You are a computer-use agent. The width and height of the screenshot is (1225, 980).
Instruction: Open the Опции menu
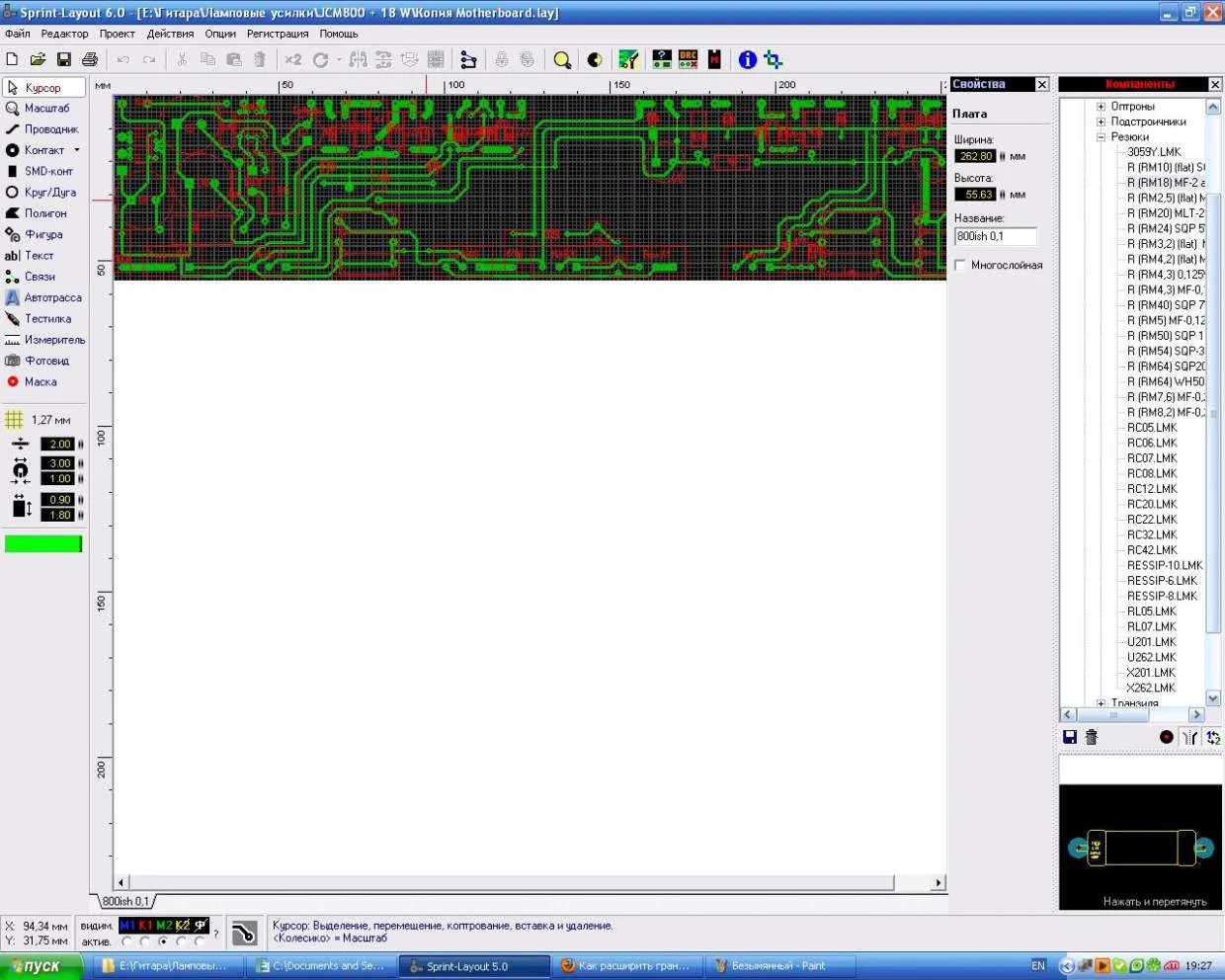(220, 34)
